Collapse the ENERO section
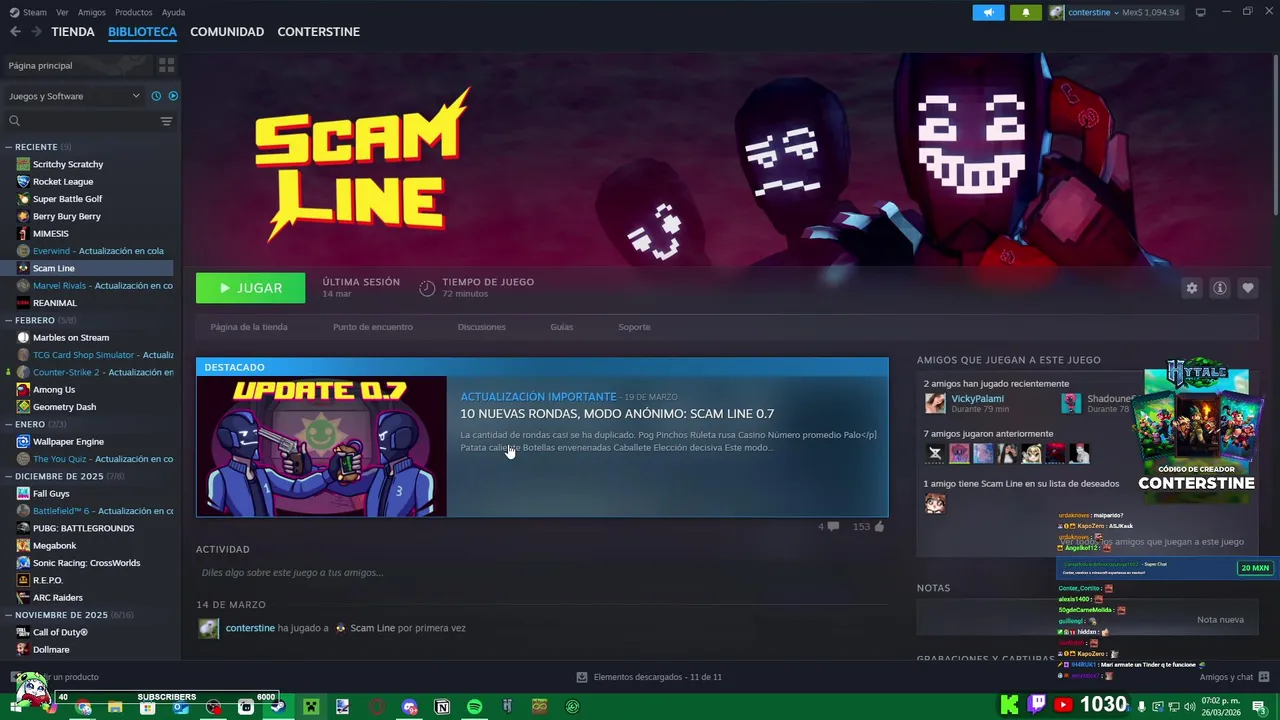The width and height of the screenshot is (1280, 720). [x=9, y=424]
